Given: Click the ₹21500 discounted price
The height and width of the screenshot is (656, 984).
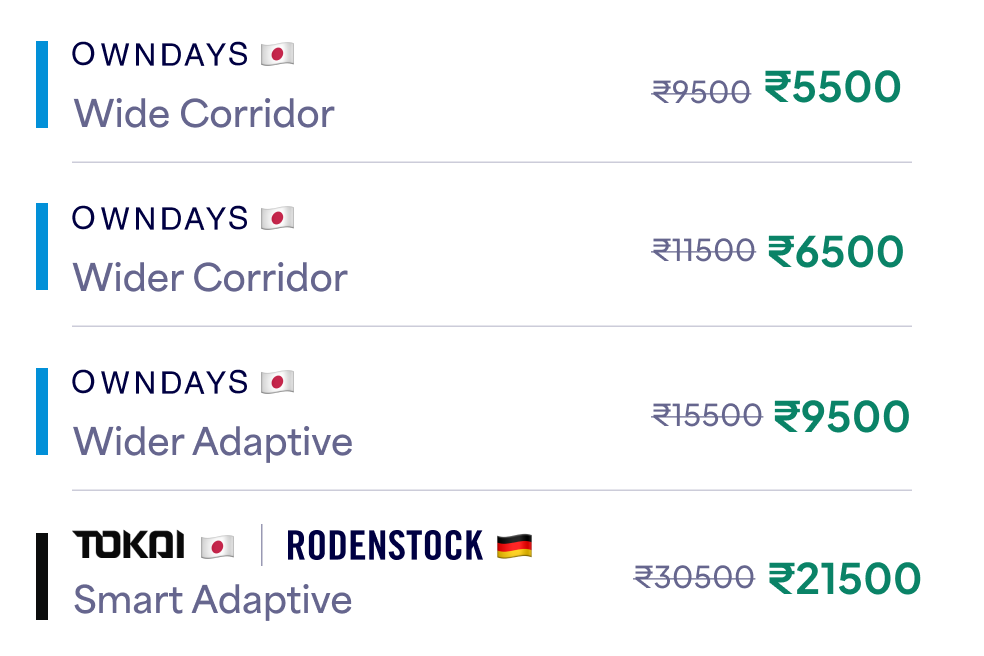Looking at the screenshot, I should (844, 578).
